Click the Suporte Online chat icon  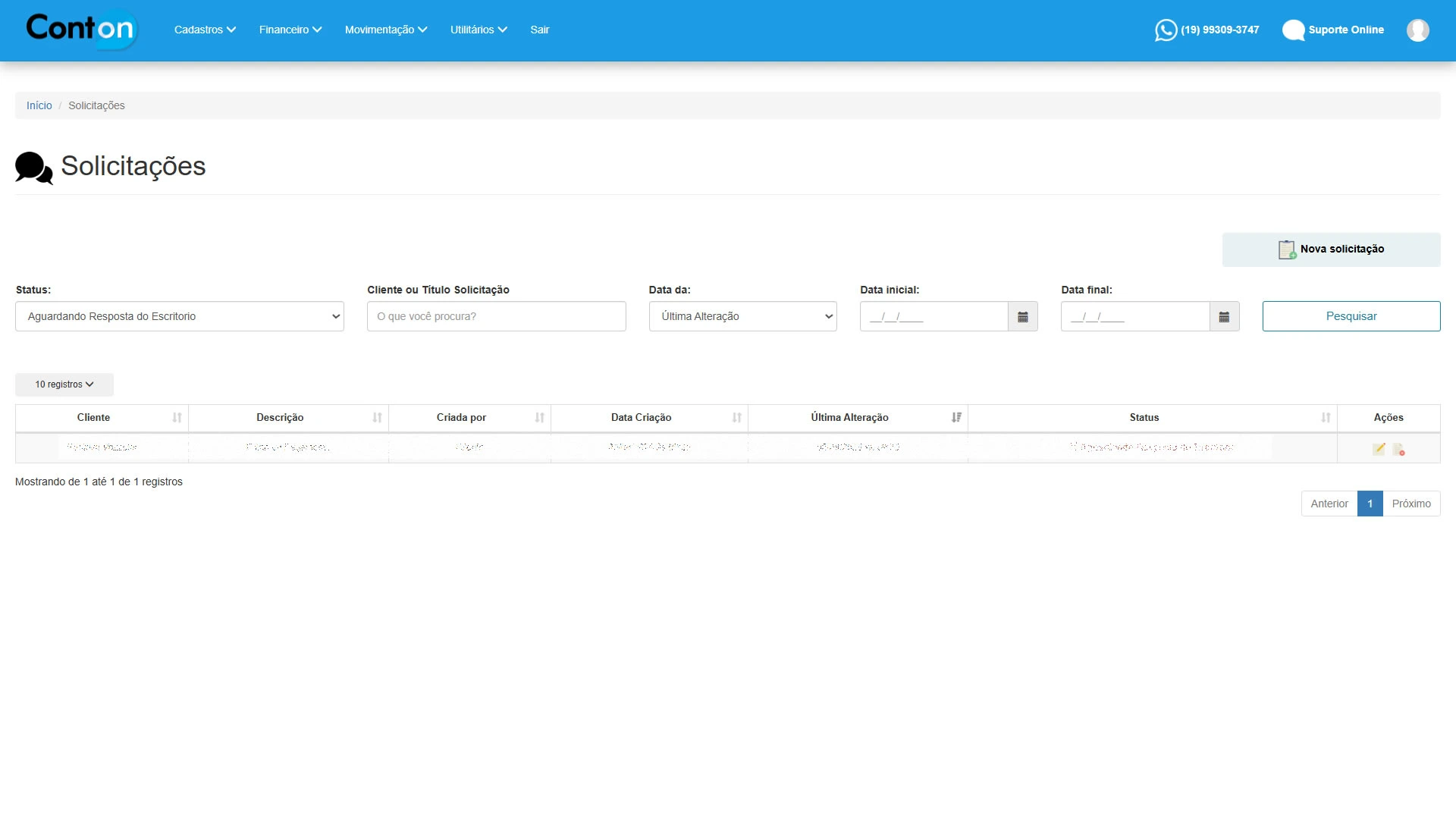1293,30
